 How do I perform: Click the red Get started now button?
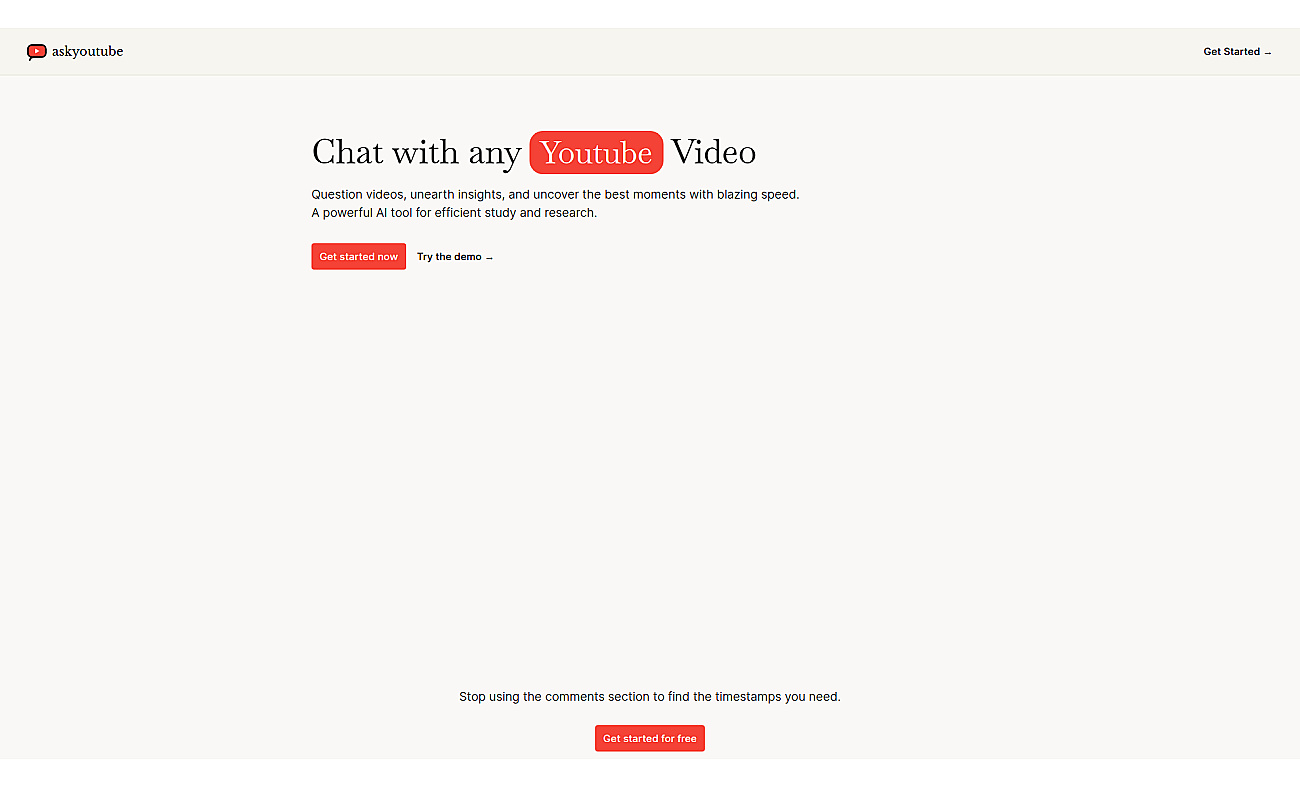359,257
